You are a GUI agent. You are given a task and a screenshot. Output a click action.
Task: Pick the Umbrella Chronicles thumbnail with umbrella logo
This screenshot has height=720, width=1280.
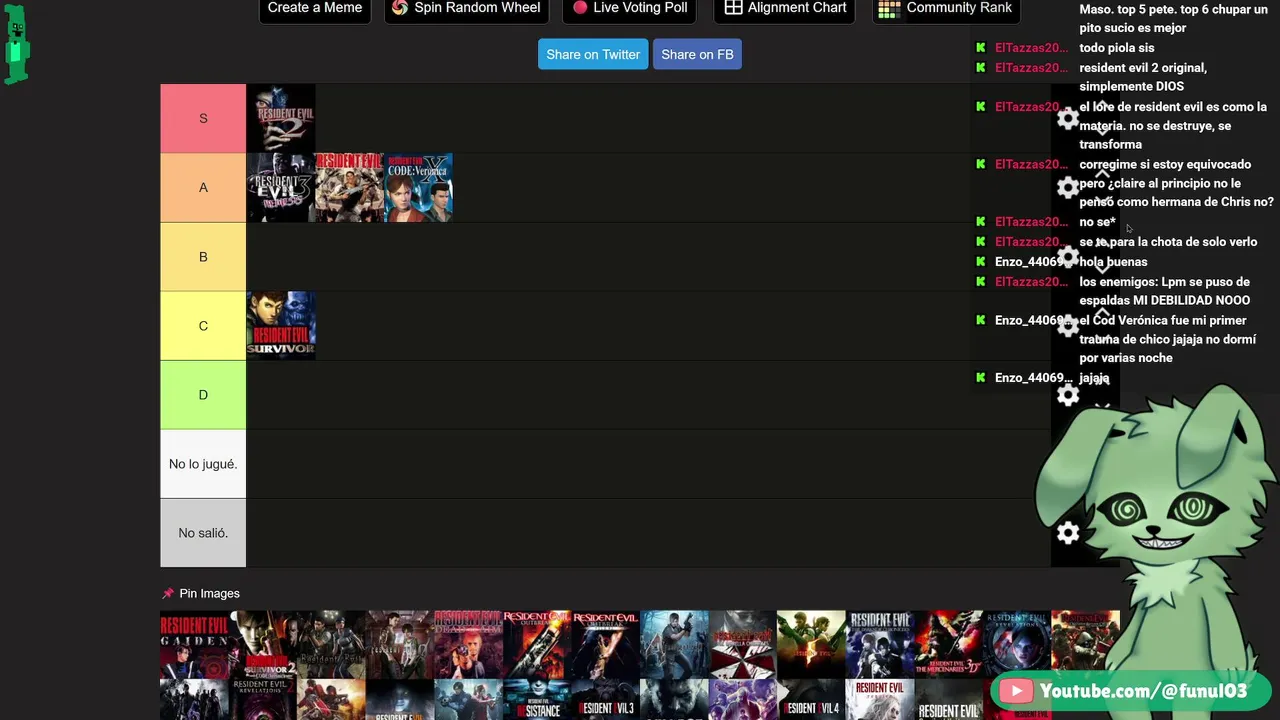coord(743,644)
